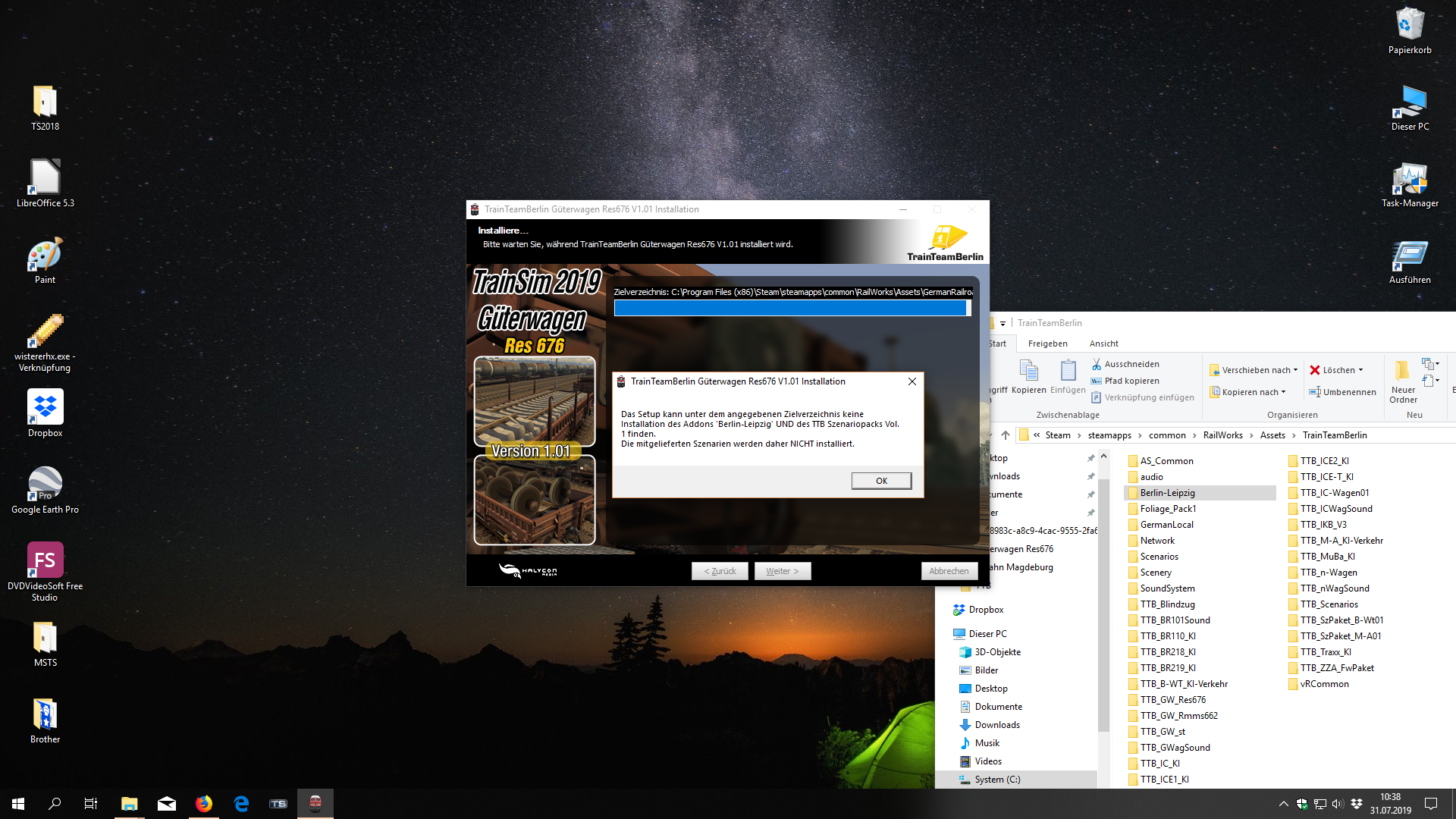Image resolution: width=1456 pixels, height=819 pixels.
Task: Open Firefox from the taskbar
Action: (x=204, y=804)
